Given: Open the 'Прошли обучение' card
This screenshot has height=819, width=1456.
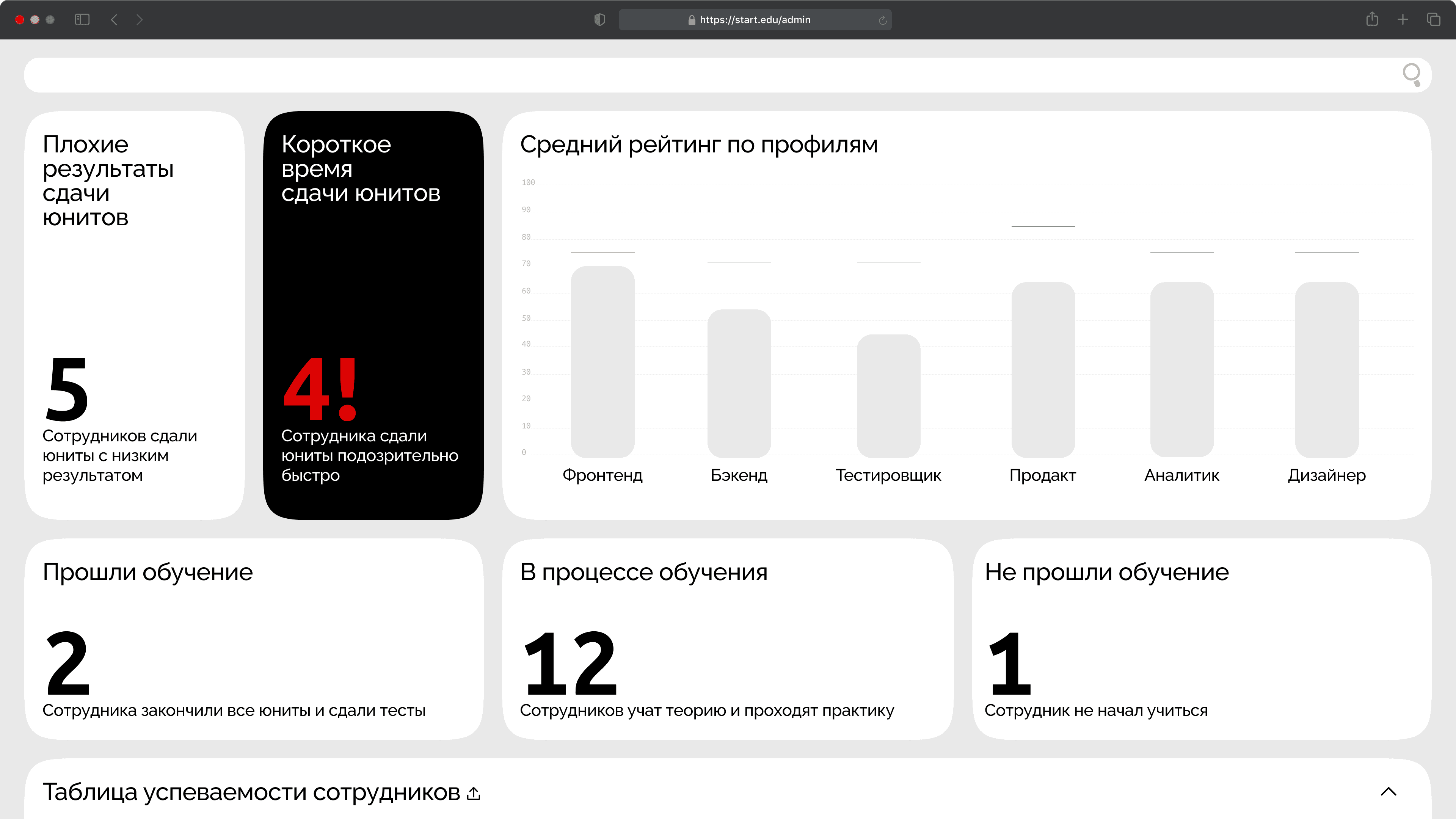Looking at the screenshot, I should pos(254,639).
